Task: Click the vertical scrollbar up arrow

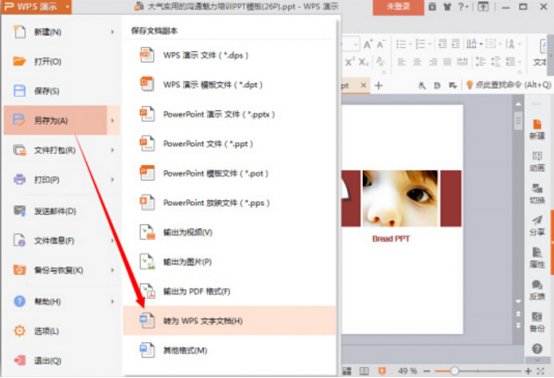Action: click(x=518, y=104)
